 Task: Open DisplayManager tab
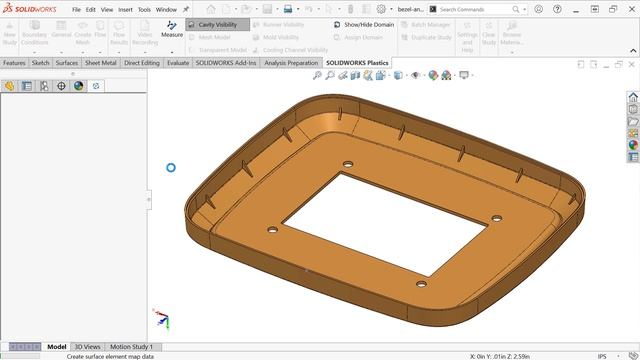coord(78,86)
